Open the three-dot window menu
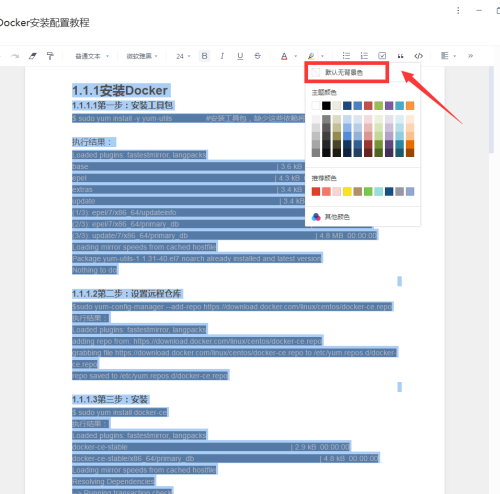 [458, 10]
